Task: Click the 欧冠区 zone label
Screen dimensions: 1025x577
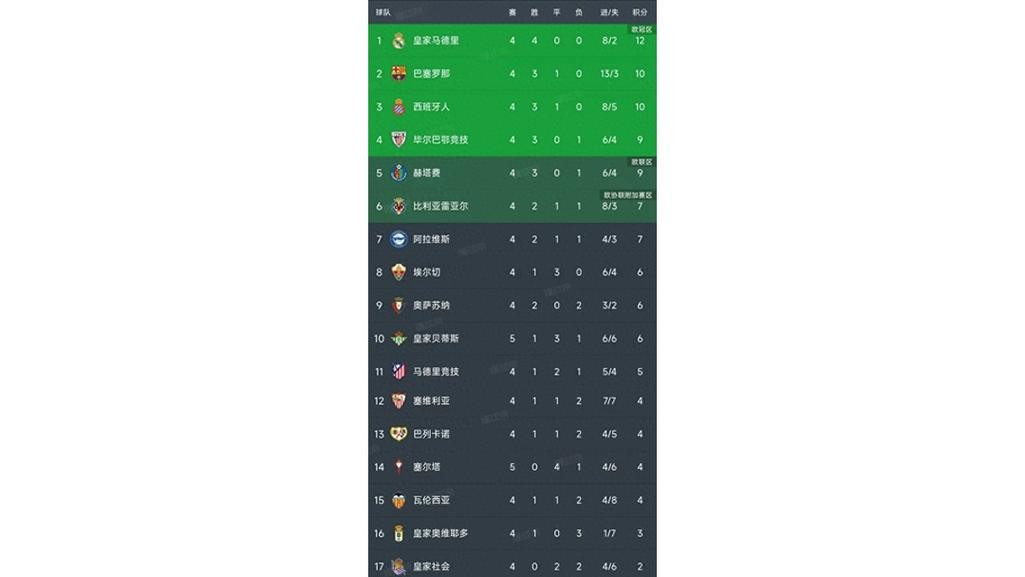Action: (x=641, y=30)
